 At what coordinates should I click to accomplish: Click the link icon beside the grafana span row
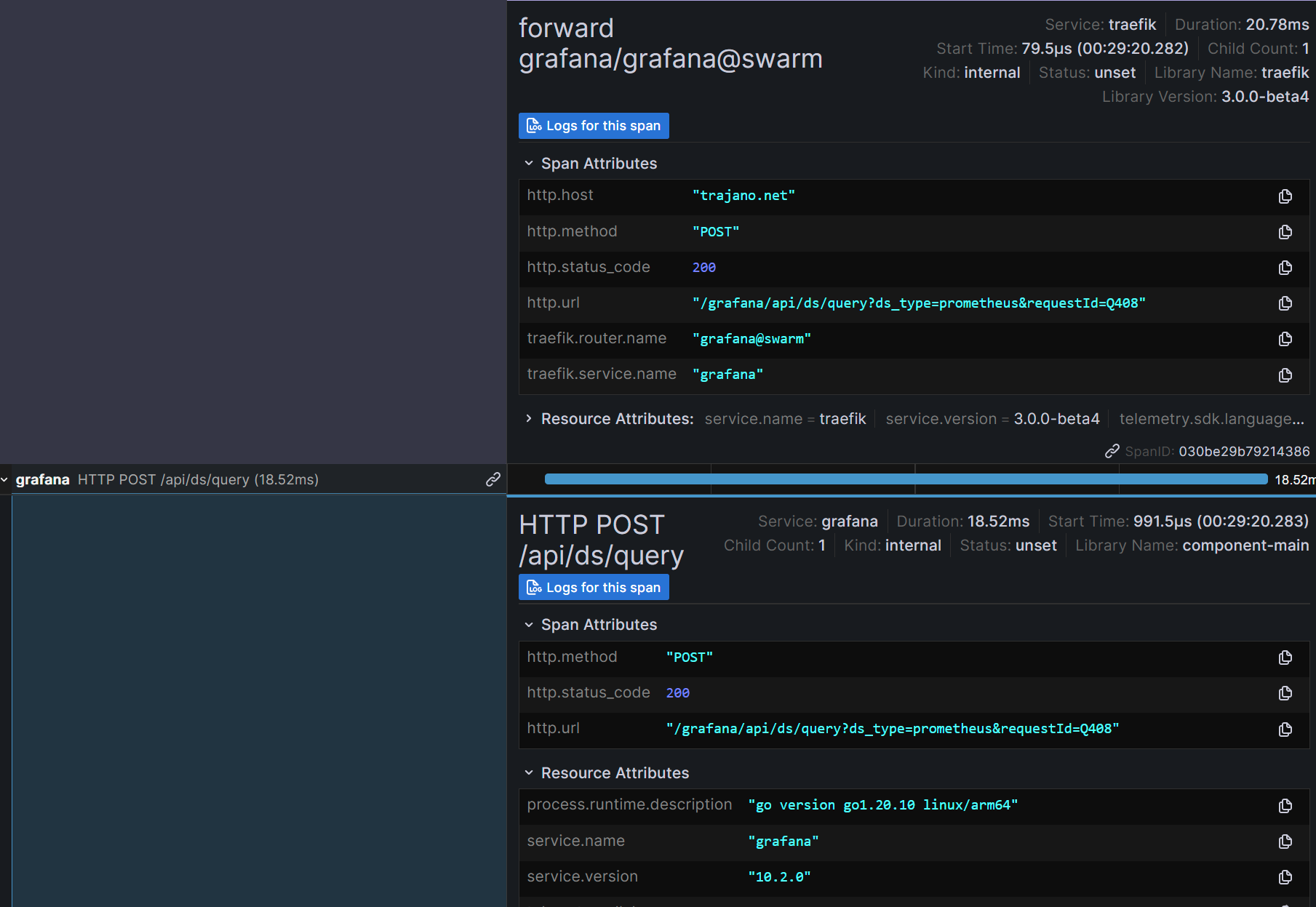coord(493,479)
